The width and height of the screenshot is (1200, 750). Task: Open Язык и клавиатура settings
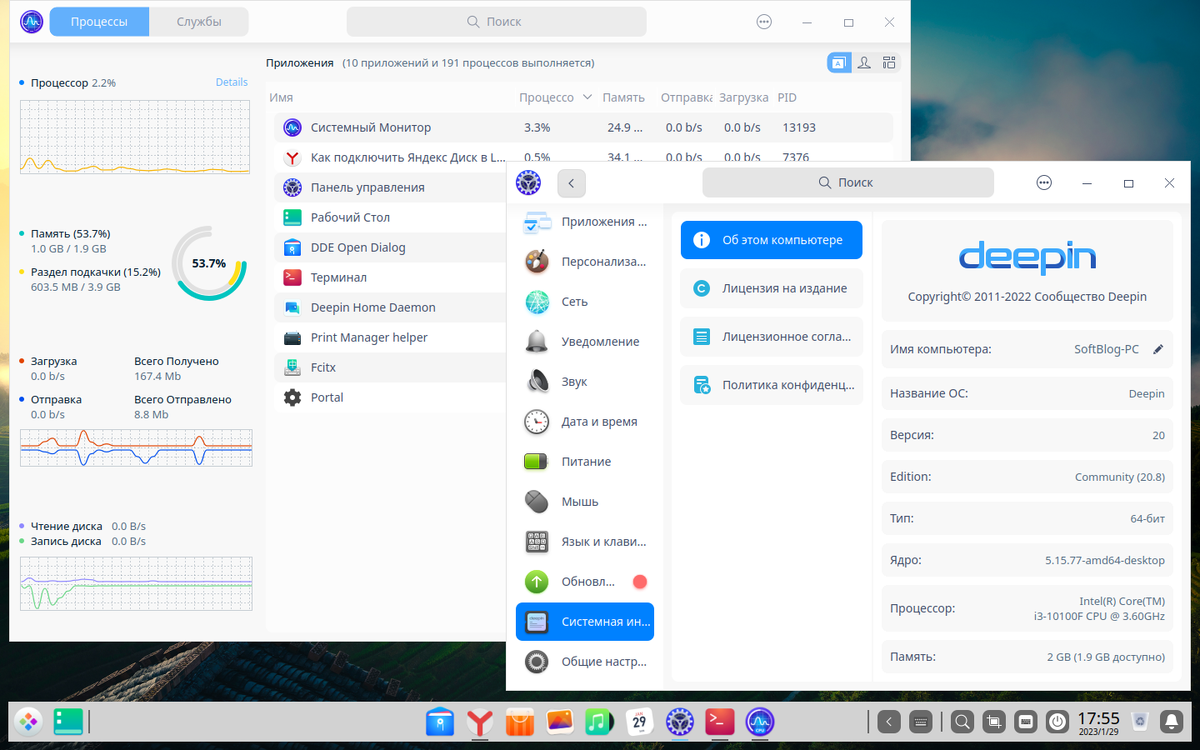[584, 541]
